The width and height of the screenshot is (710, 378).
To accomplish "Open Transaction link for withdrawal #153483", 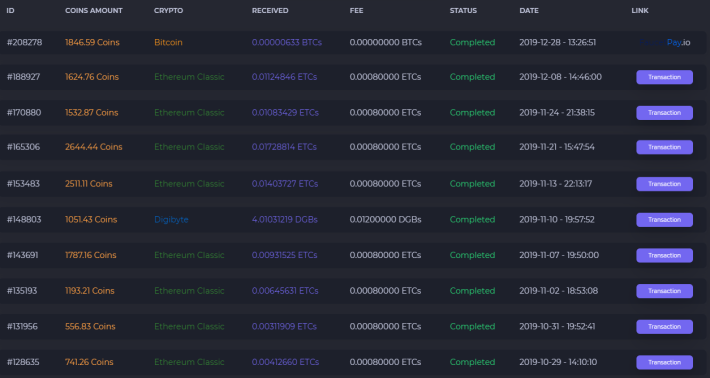I will 664,184.
